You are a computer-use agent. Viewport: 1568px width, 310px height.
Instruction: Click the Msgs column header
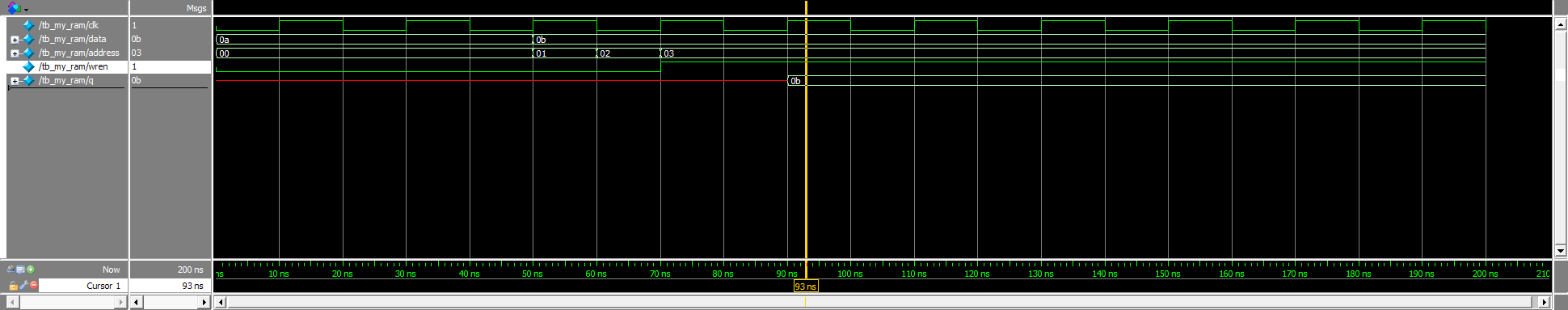[196, 8]
